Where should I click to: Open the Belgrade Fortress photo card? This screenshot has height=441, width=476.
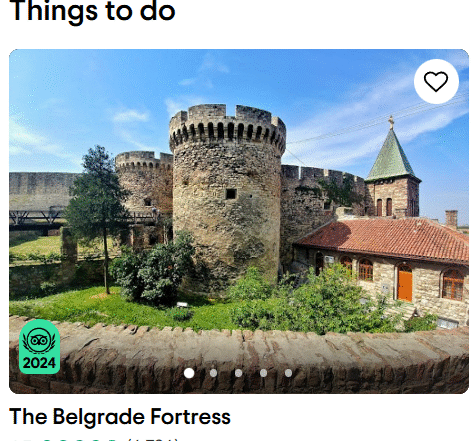(239, 221)
